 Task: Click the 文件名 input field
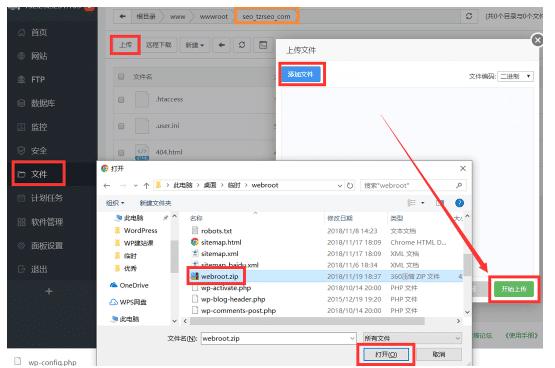(279, 338)
